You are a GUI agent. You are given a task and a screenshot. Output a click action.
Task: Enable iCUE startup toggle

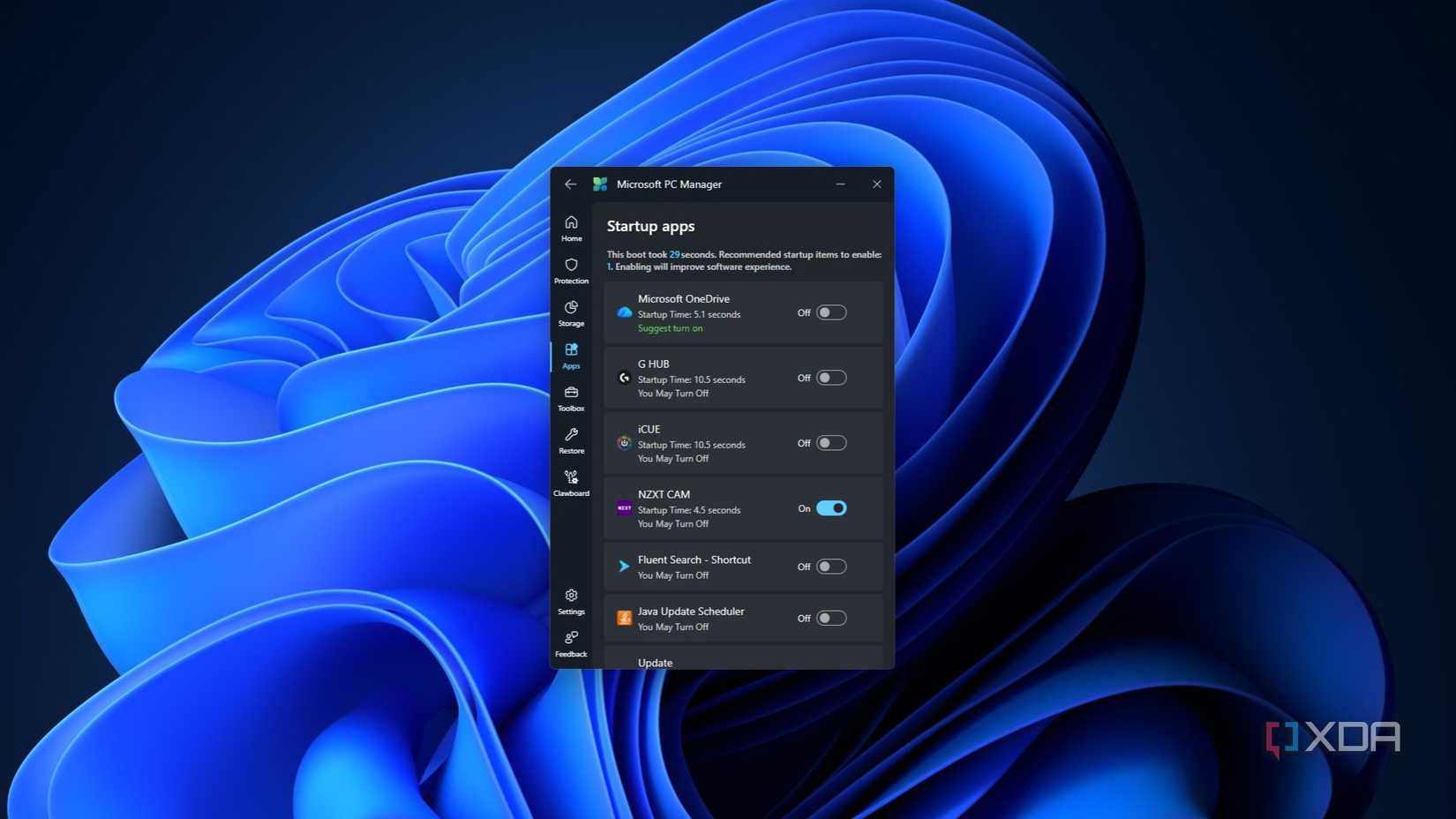pyautogui.click(x=830, y=443)
